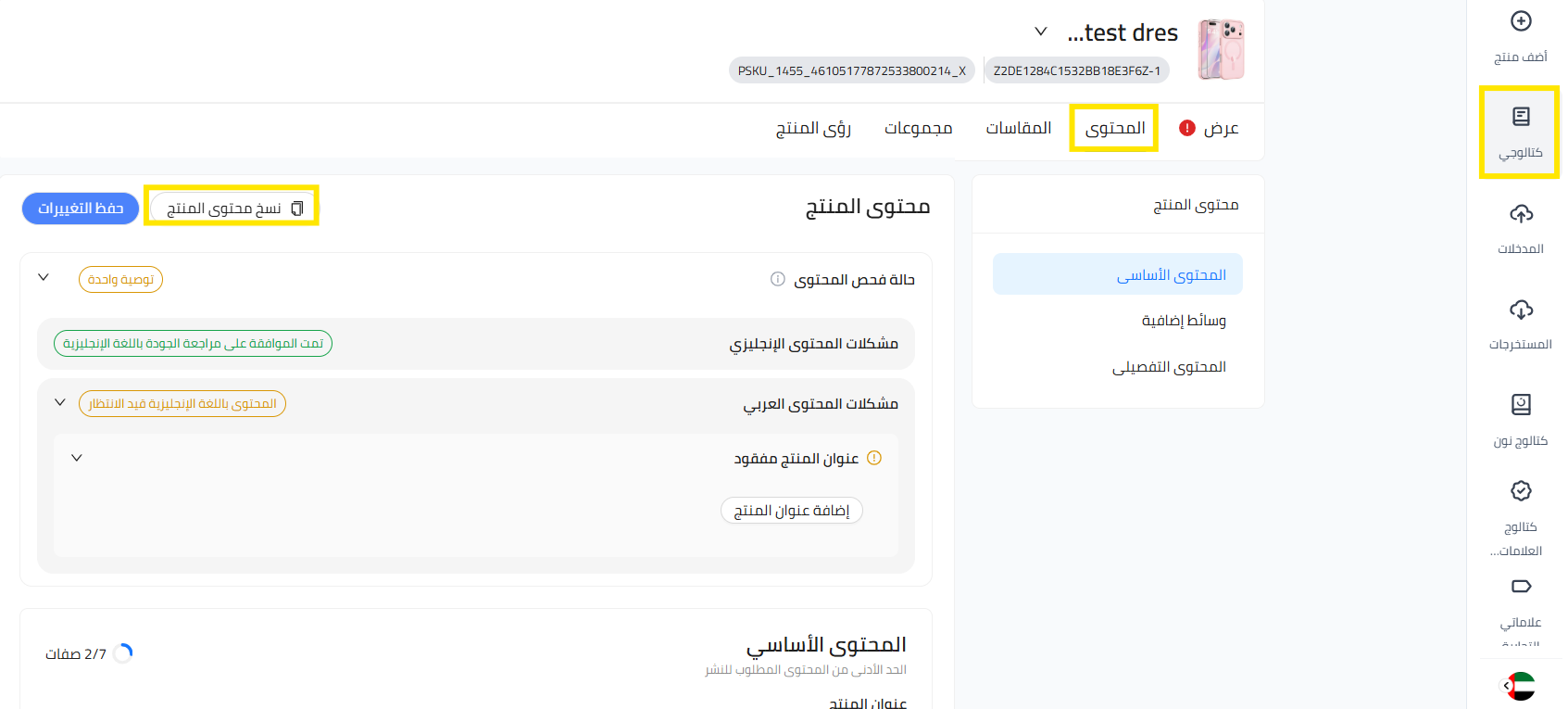Click the كتالوج نون sidebar label
Viewport: 1568px width, 709px height.
click(1521, 440)
